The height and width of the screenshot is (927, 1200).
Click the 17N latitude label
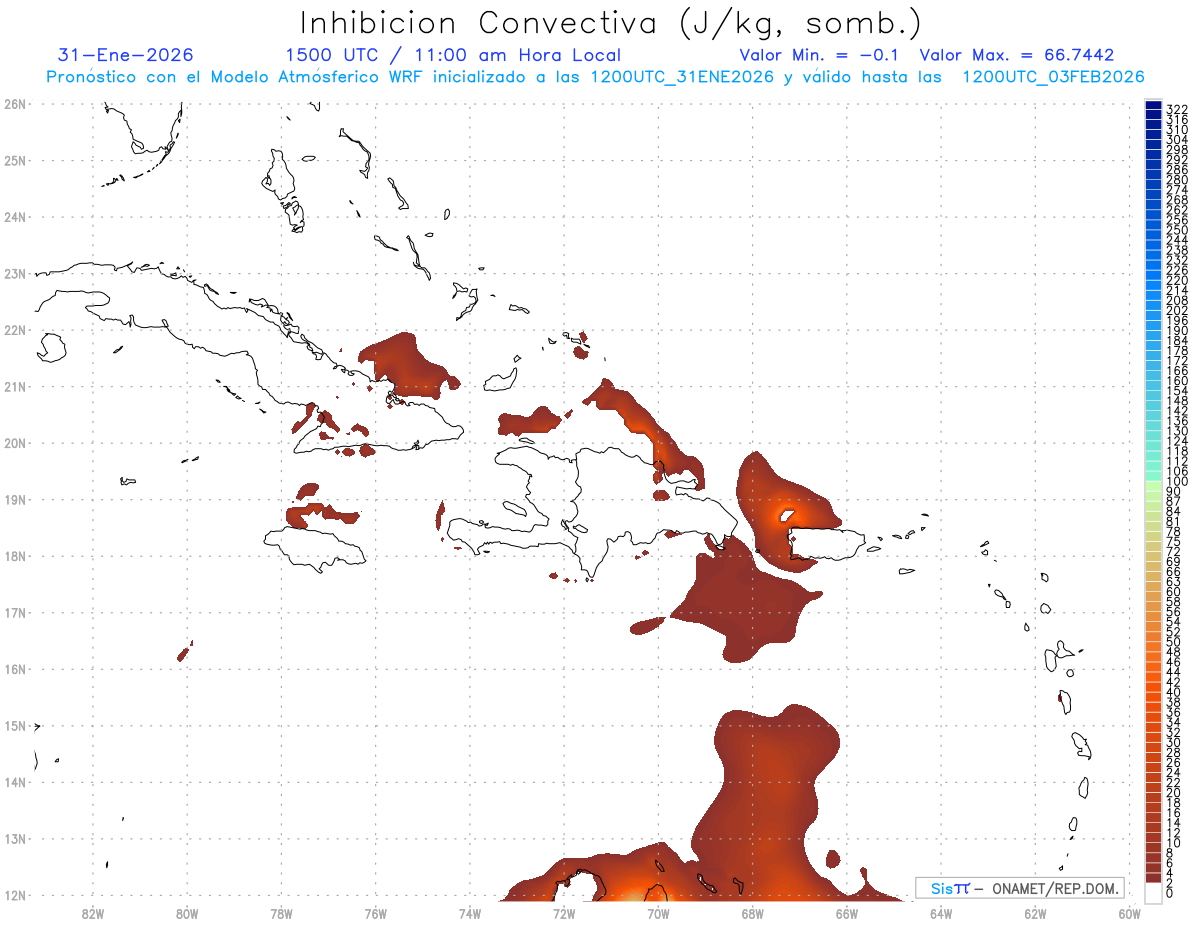(15, 613)
